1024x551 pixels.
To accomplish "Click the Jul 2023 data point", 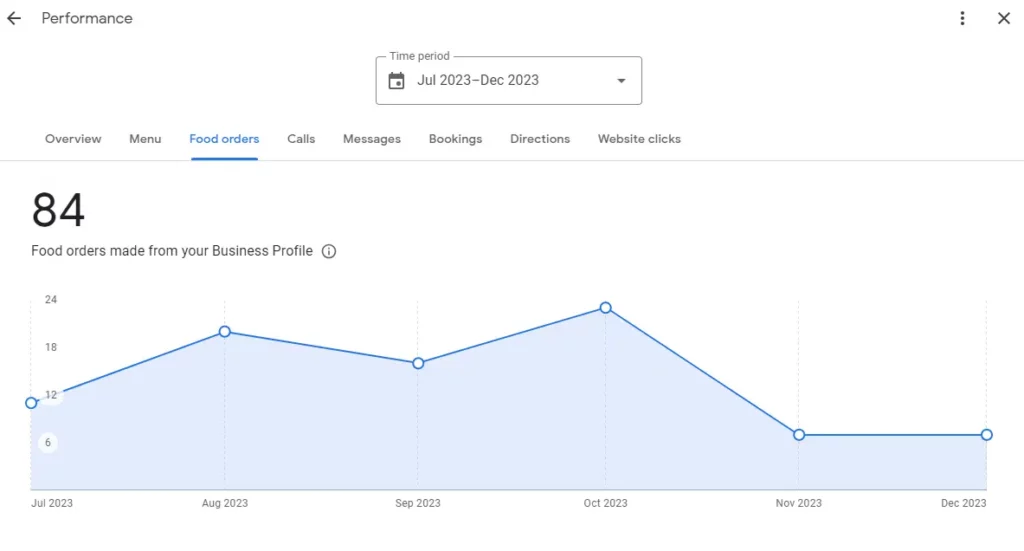I will pyautogui.click(x=31, y=403).
